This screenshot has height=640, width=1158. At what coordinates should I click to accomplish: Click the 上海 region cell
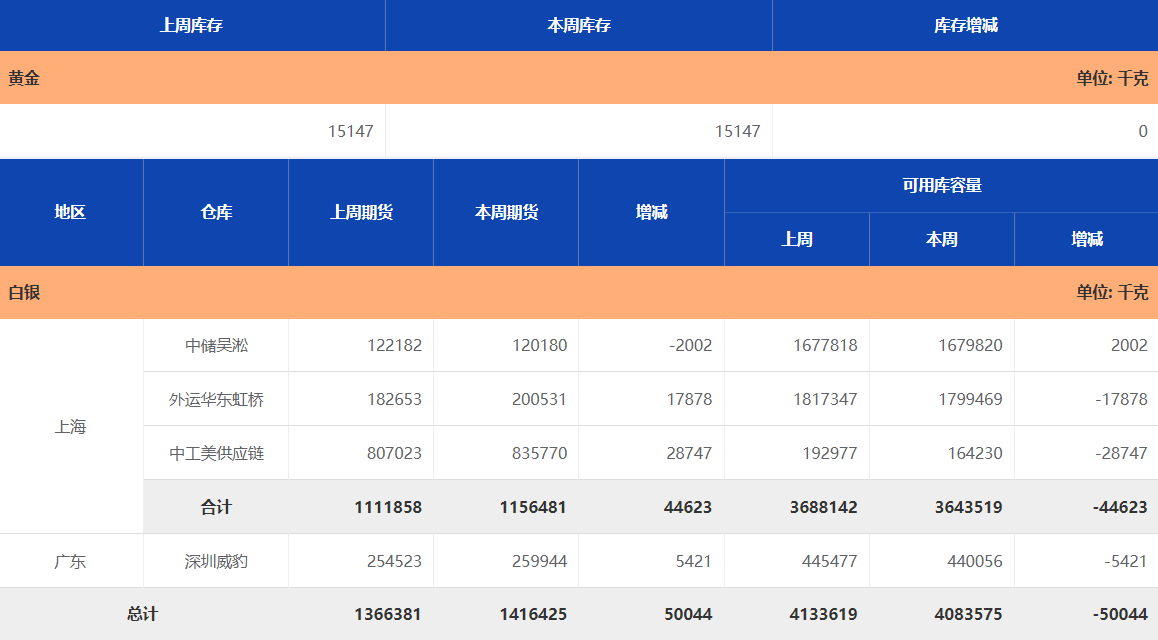coord(70,427)
